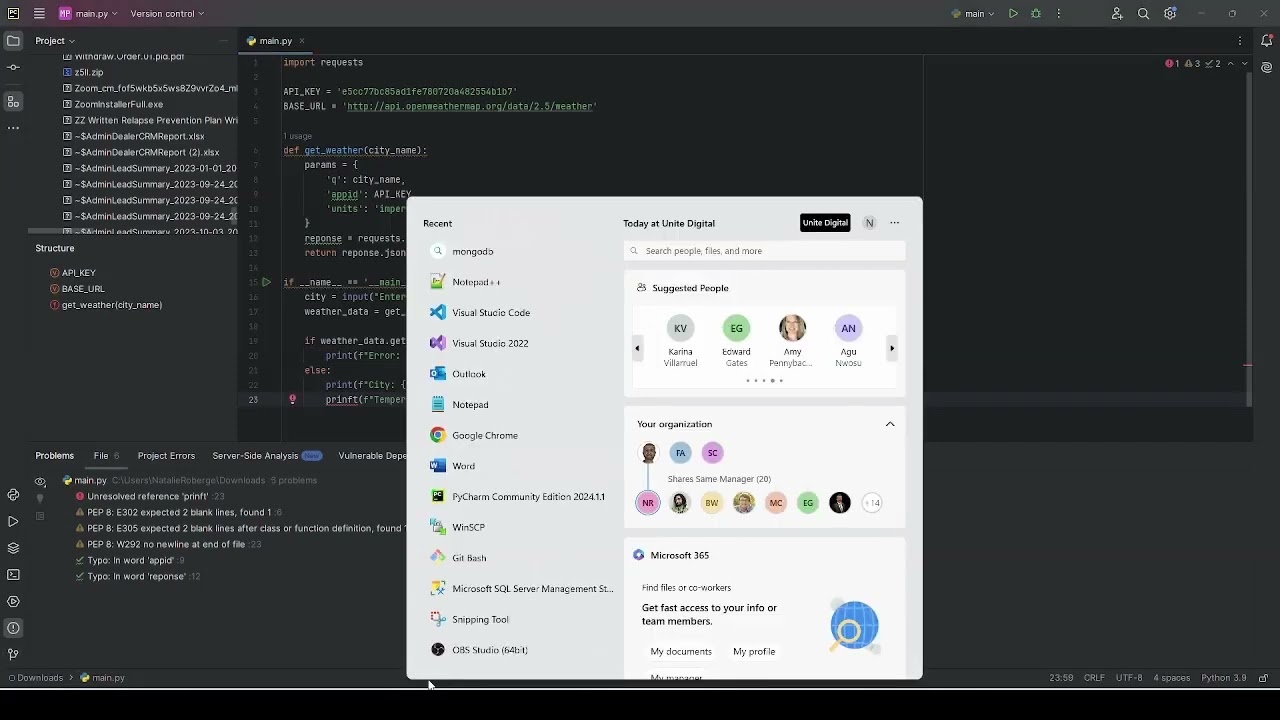Image resolution: width=1280 pixels, height=720 pixels.
Task: Open Python Console tool window icon
Action: click(x=13, y=495)
